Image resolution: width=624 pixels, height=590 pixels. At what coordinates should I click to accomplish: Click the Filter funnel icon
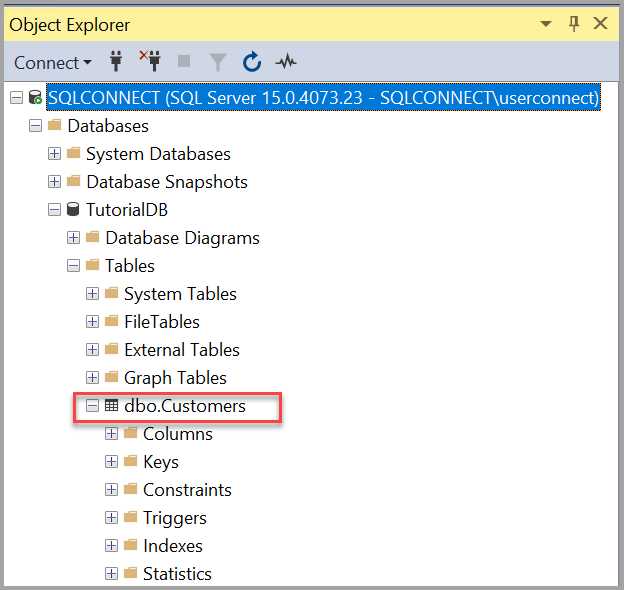click(218, 62)
